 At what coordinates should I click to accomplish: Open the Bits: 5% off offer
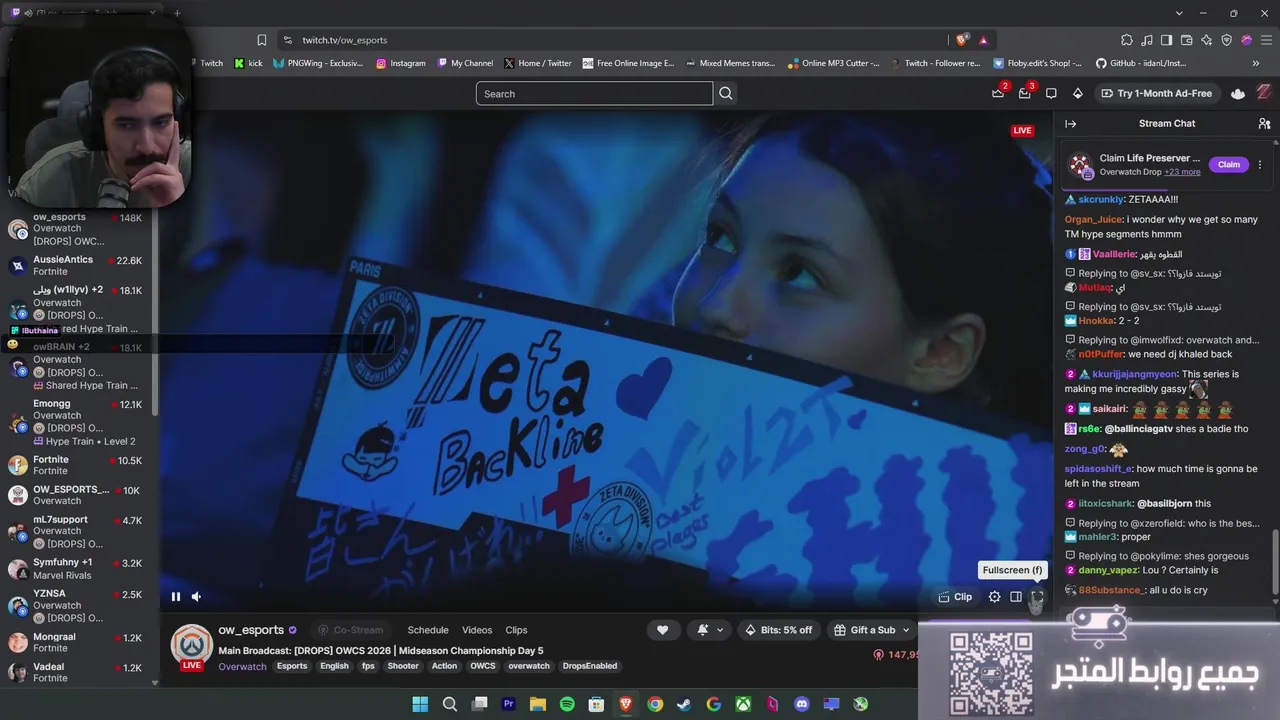click(x=779, y=630)
